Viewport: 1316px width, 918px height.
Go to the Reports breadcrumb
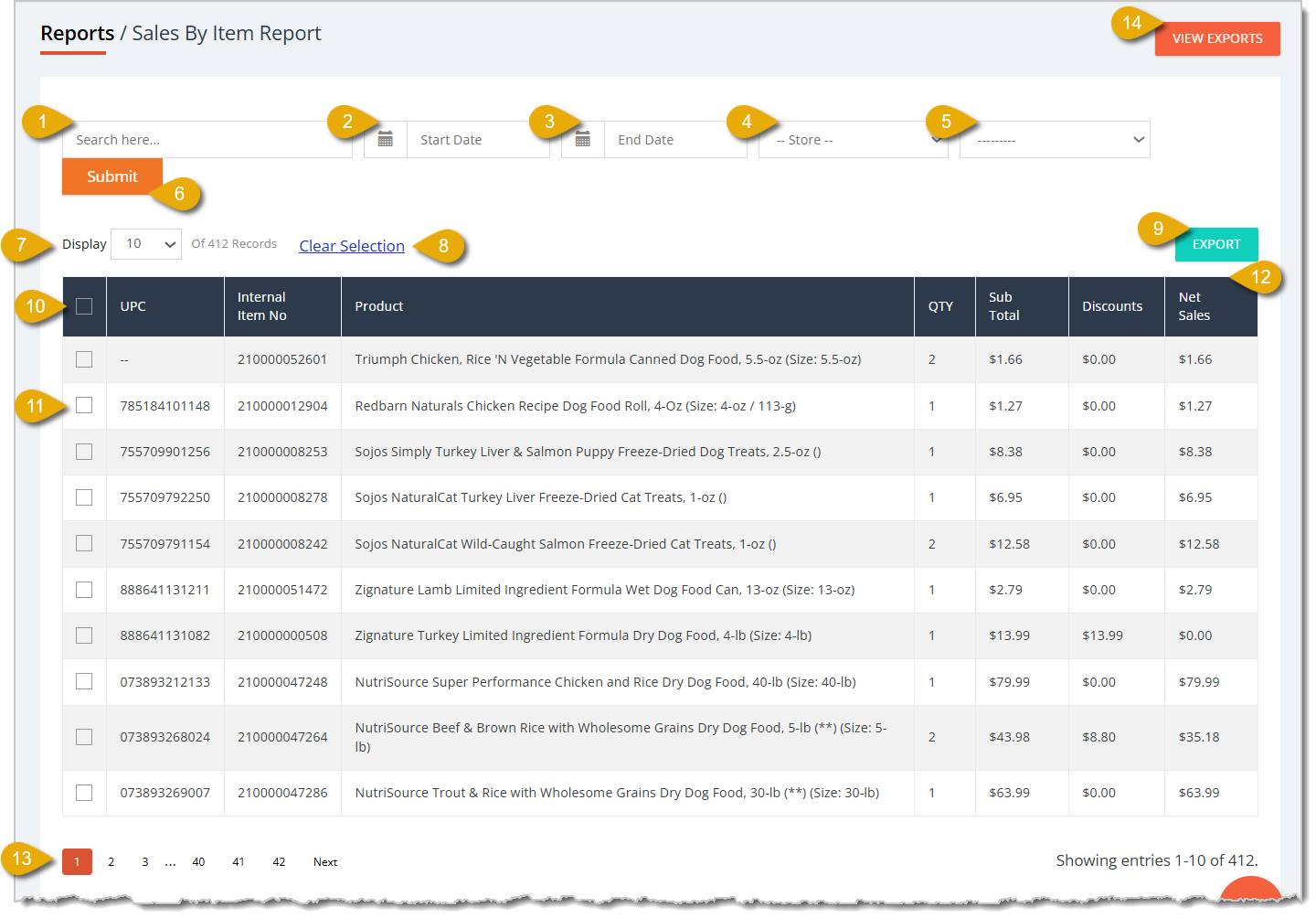click(x=78, y=34)
